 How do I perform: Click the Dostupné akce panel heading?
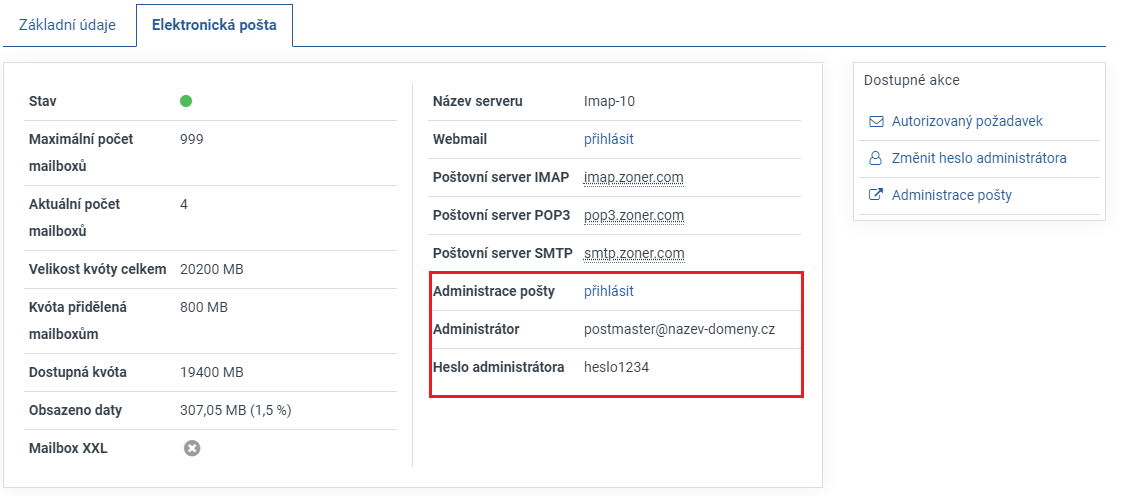click(x=911, y=80)
